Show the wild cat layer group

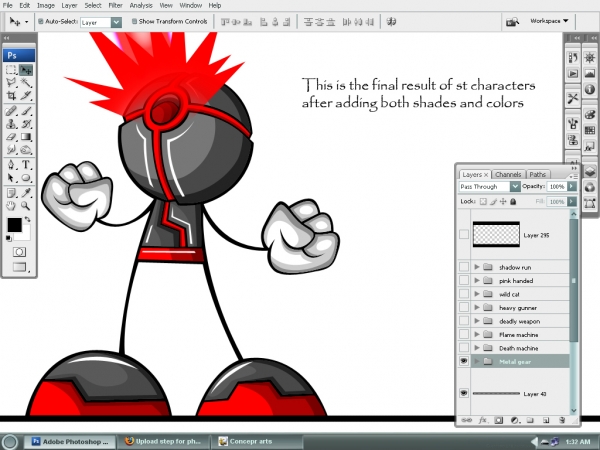click(x=464, y=294)
